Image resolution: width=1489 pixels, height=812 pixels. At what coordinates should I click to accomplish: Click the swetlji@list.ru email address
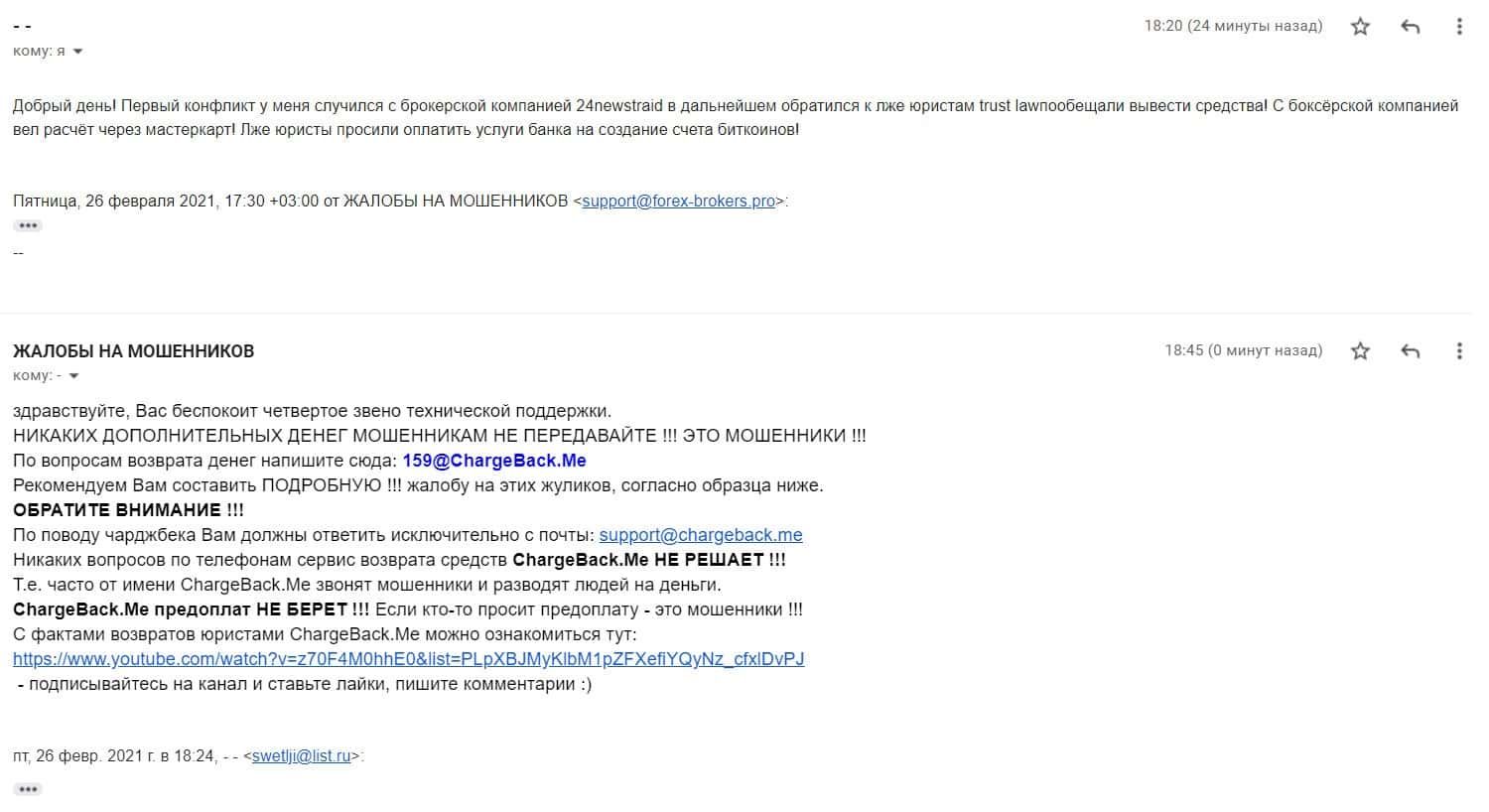point(302,756)
